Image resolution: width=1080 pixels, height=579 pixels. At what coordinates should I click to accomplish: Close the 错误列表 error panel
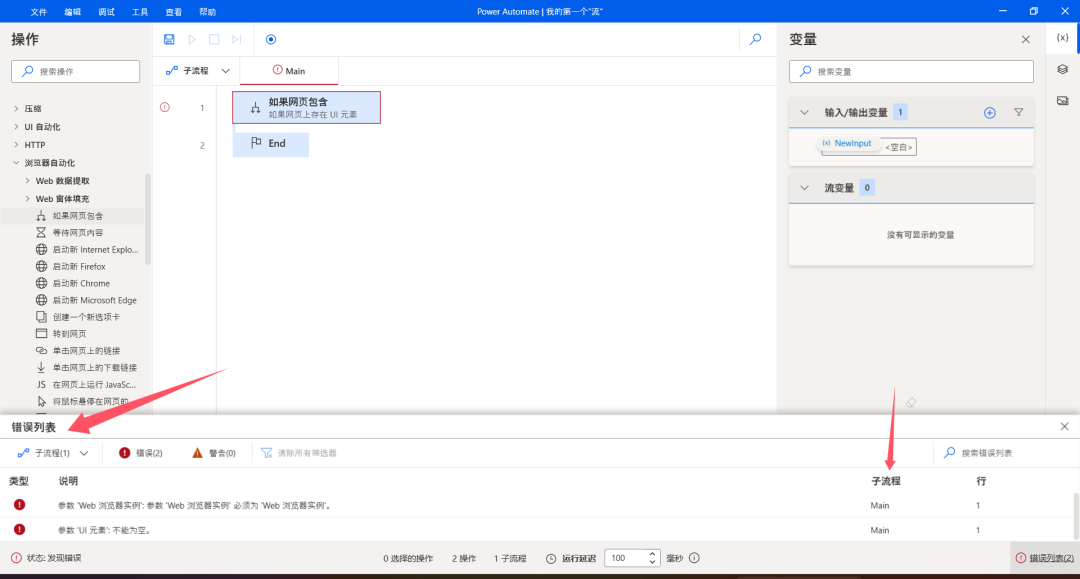tap(1064, 427)
